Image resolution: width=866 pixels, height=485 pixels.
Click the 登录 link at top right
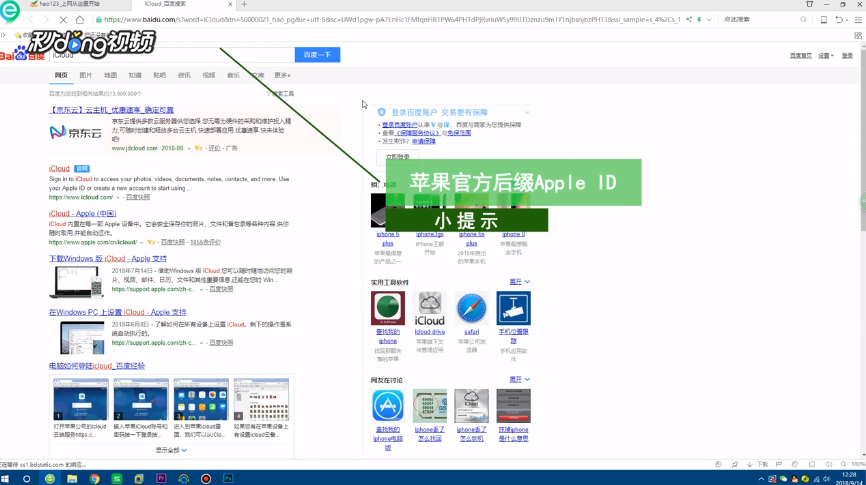[x=847, y=56]
